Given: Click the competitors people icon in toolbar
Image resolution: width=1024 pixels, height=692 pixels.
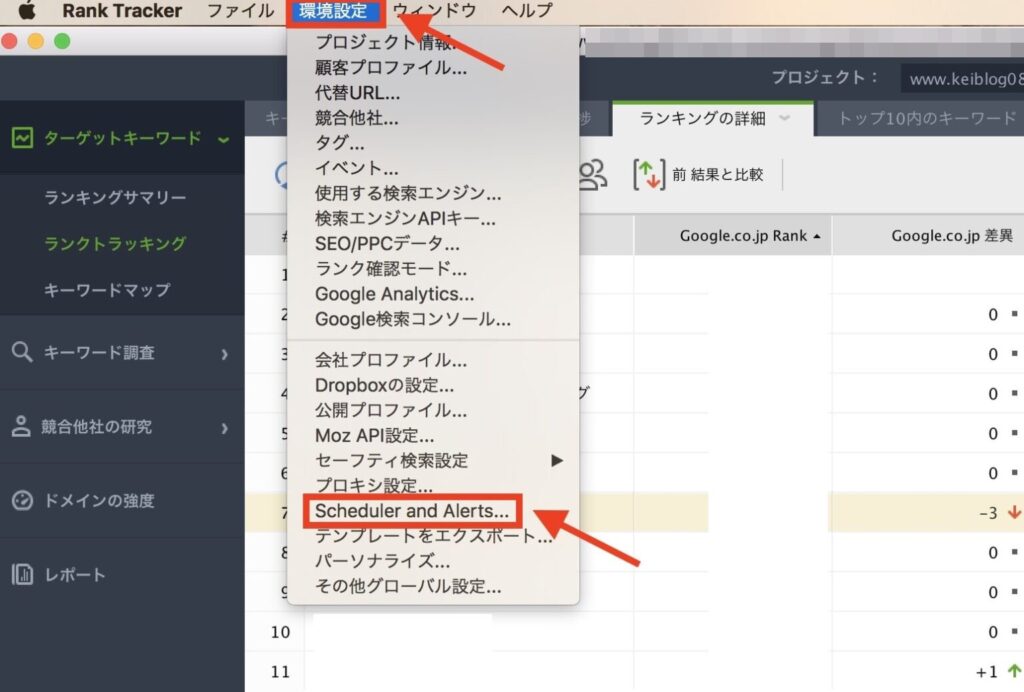Looking at the screenshot, I should [592, 175].
